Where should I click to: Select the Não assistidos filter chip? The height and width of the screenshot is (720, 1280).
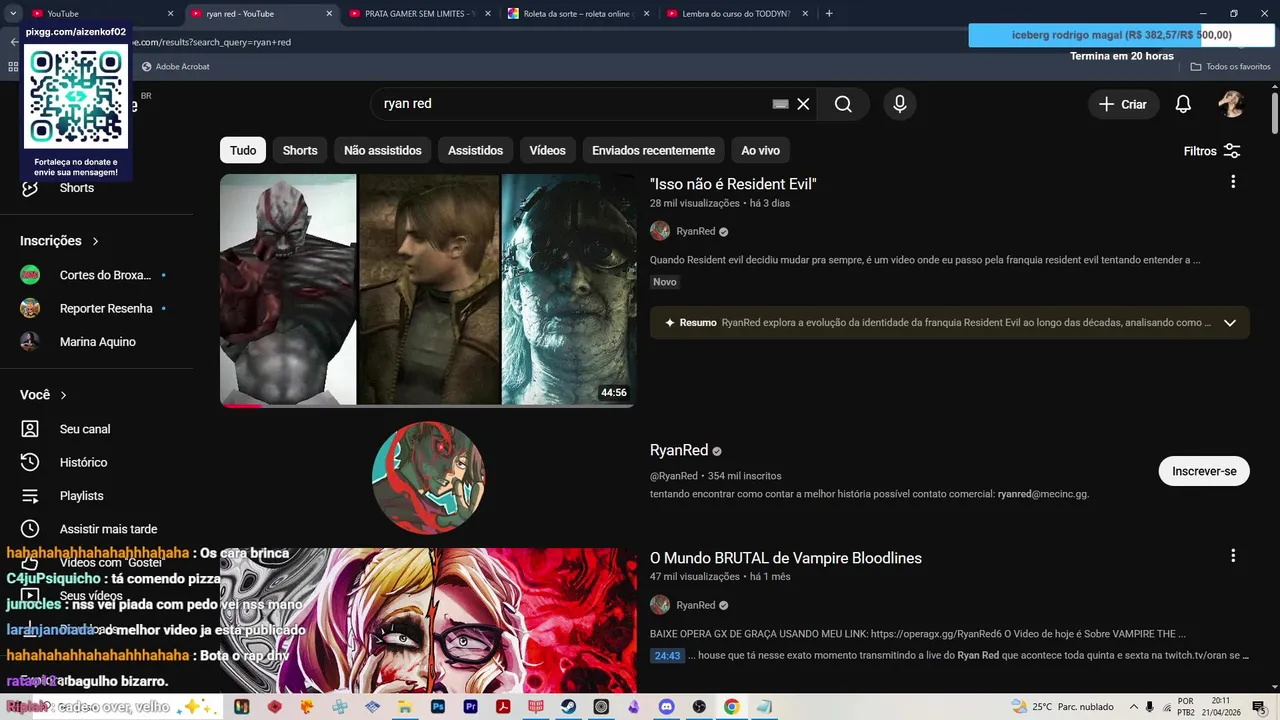pos(383,150)
